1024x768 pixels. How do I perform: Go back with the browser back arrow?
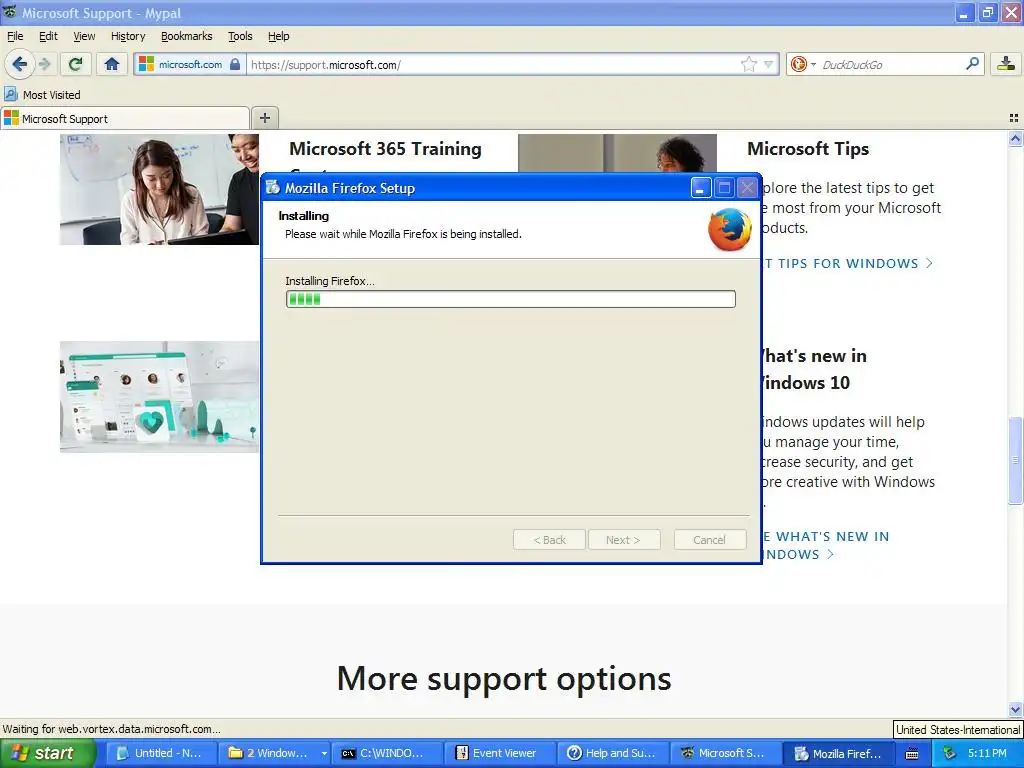pos(19,64)
